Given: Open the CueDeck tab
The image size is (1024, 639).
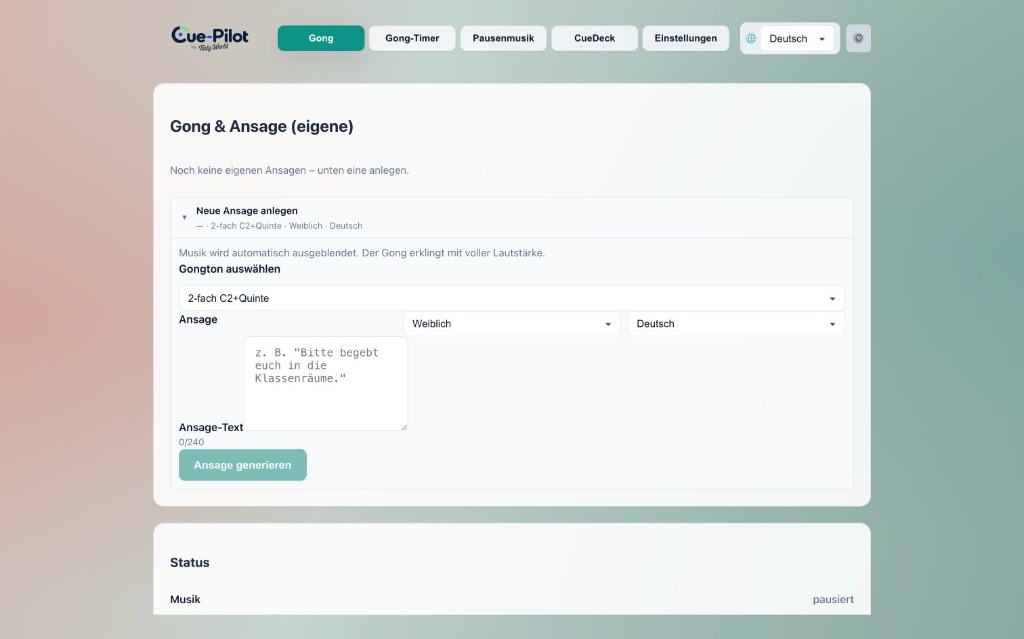Looking at the screenshot, I should coord(594,38).
